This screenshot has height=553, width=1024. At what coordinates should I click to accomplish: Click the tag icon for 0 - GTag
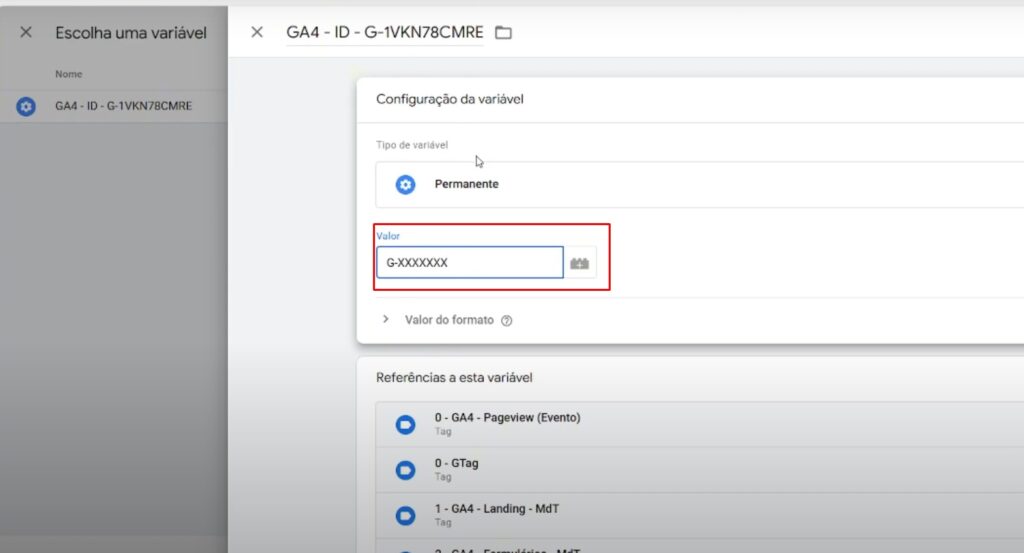[x=405, y=470]
